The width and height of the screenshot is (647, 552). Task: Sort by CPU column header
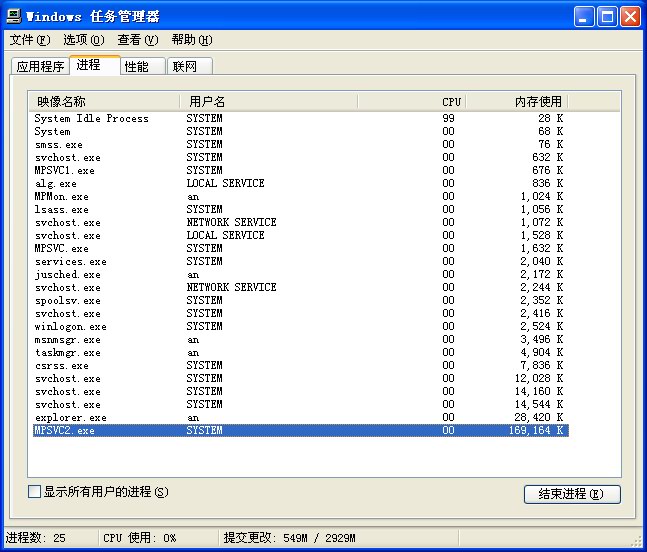[x=412, y=101]
